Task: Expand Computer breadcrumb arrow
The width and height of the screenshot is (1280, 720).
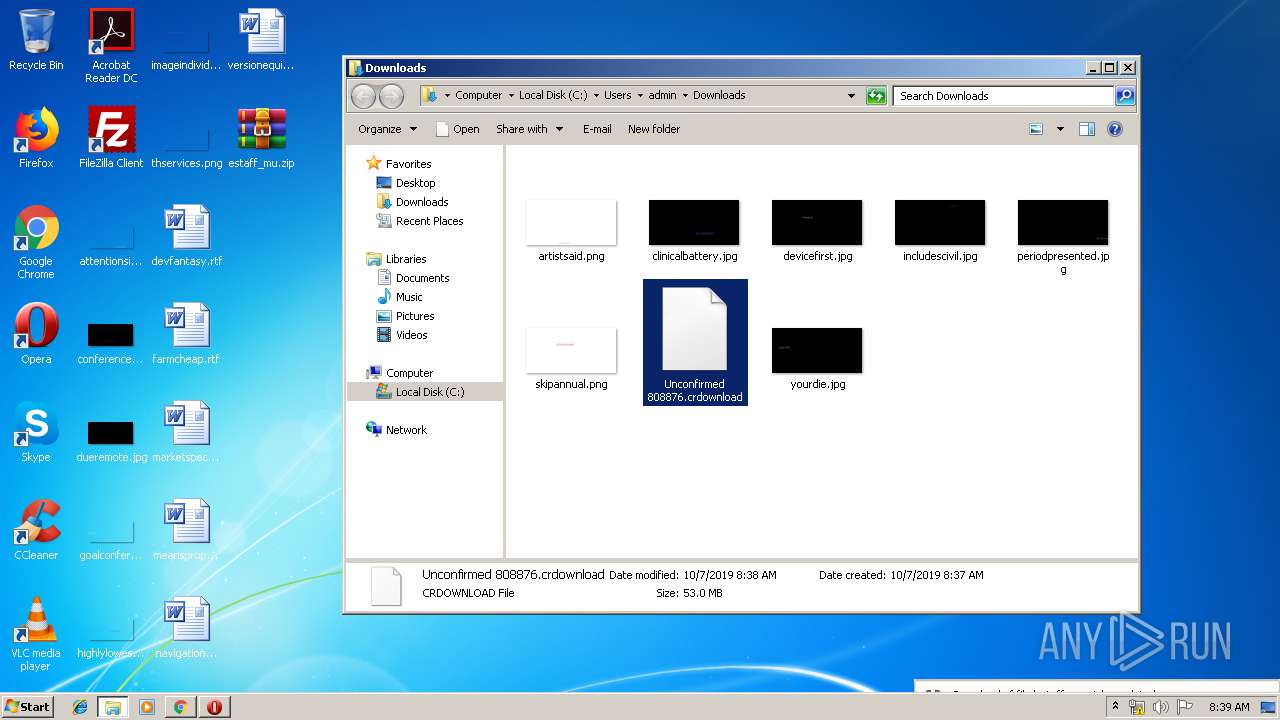Action: click(x=510, y=96)
